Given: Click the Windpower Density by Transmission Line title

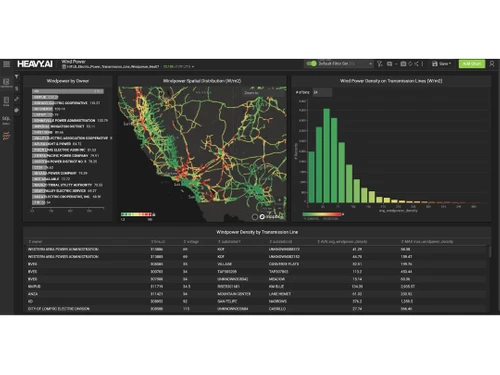Looking at the screenshot, I should [x=257, y=232].
